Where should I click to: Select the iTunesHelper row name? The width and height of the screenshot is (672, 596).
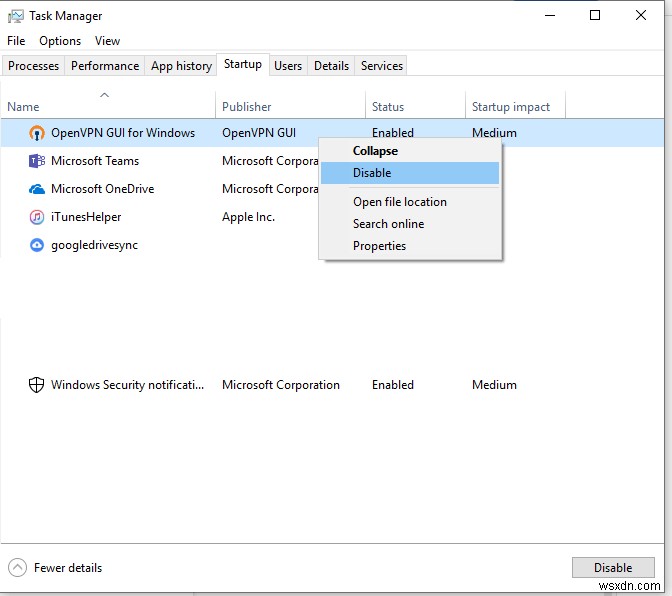click(86, 217)
